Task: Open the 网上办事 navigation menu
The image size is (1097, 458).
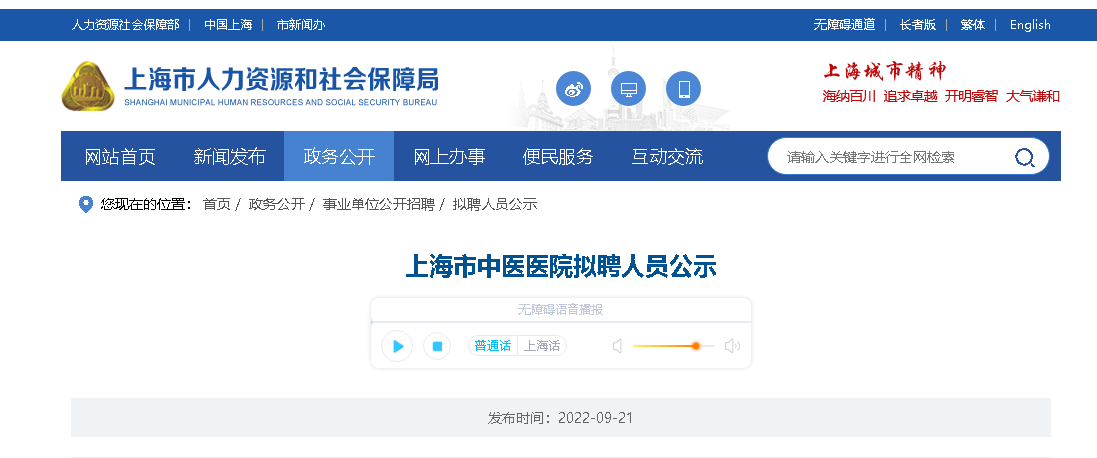Action: (449, 157)
